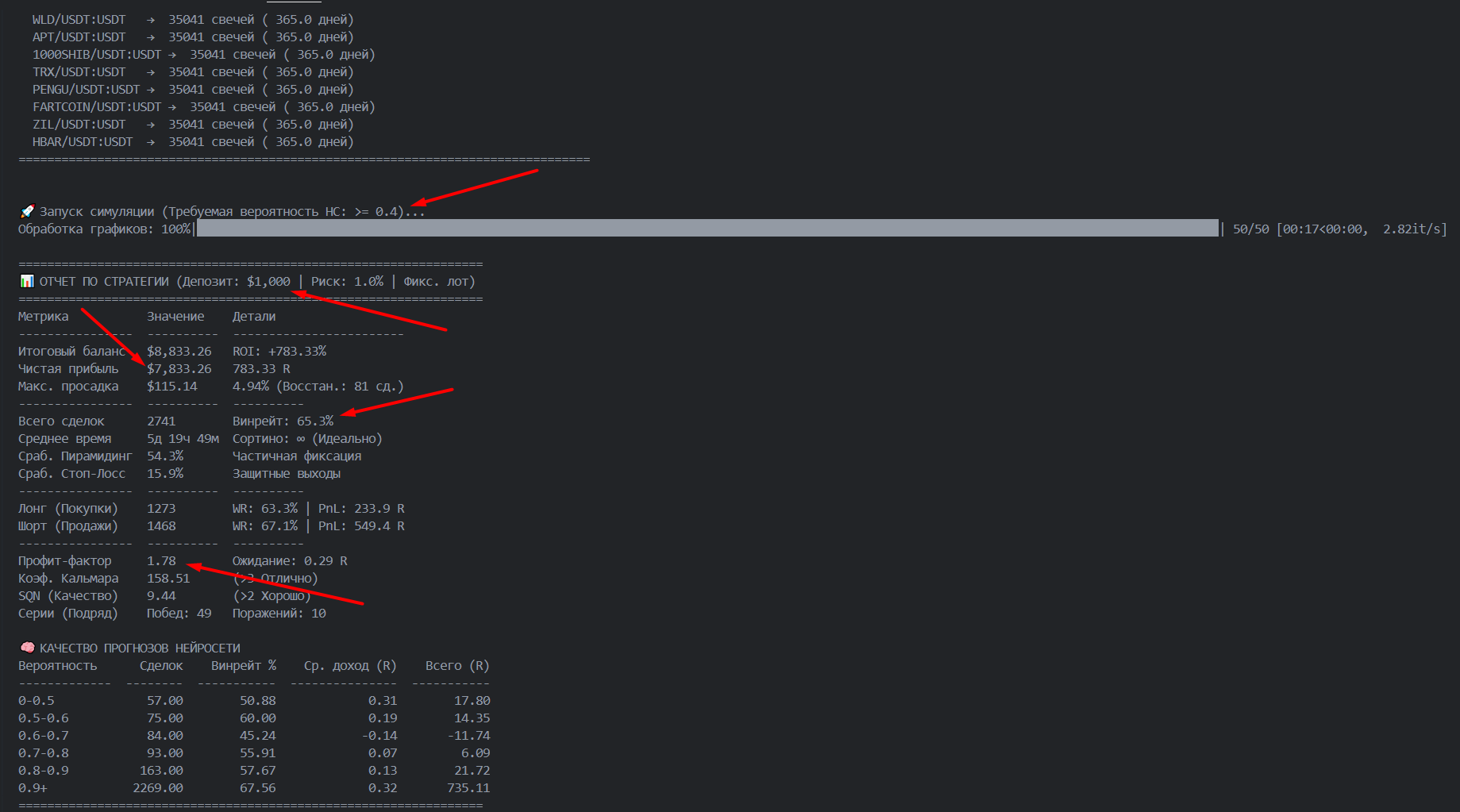Image resolution: width=1460 pixels, height=812 pixels.
Task: Click the net profit value $7,833.26
Action: (x=179, y=368)
